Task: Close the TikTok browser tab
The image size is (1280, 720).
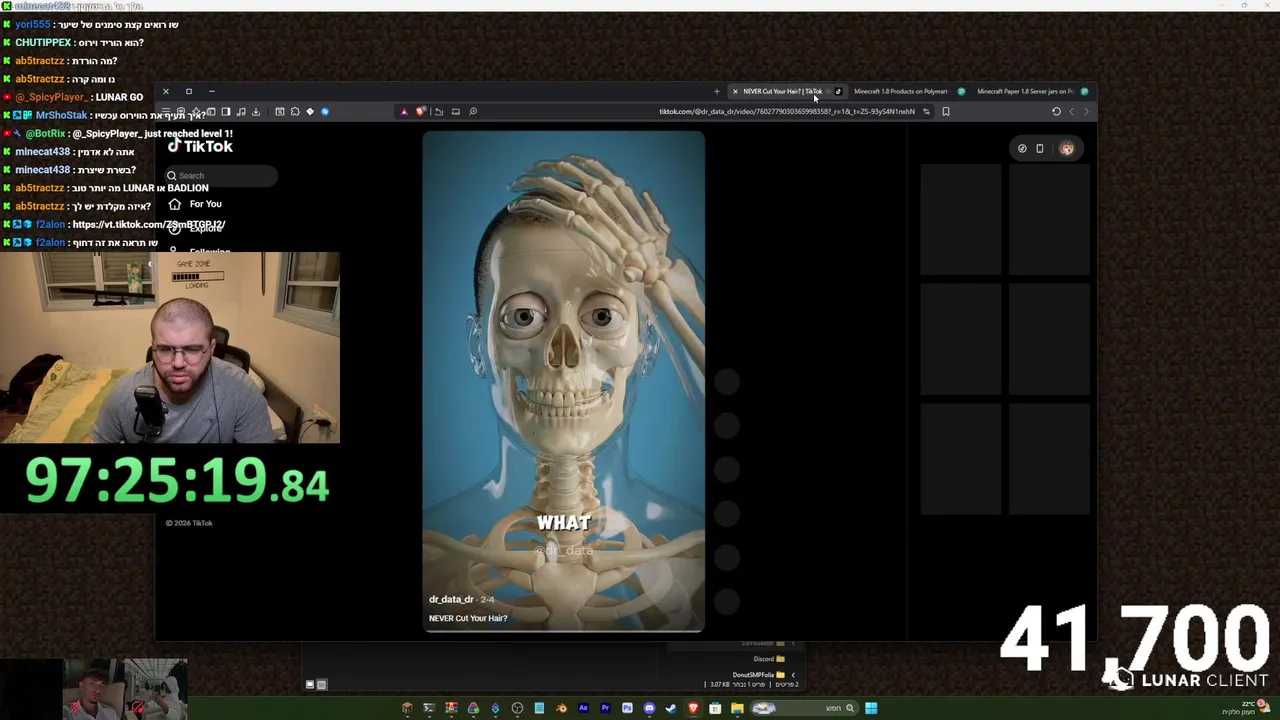Action: point(735,91)
